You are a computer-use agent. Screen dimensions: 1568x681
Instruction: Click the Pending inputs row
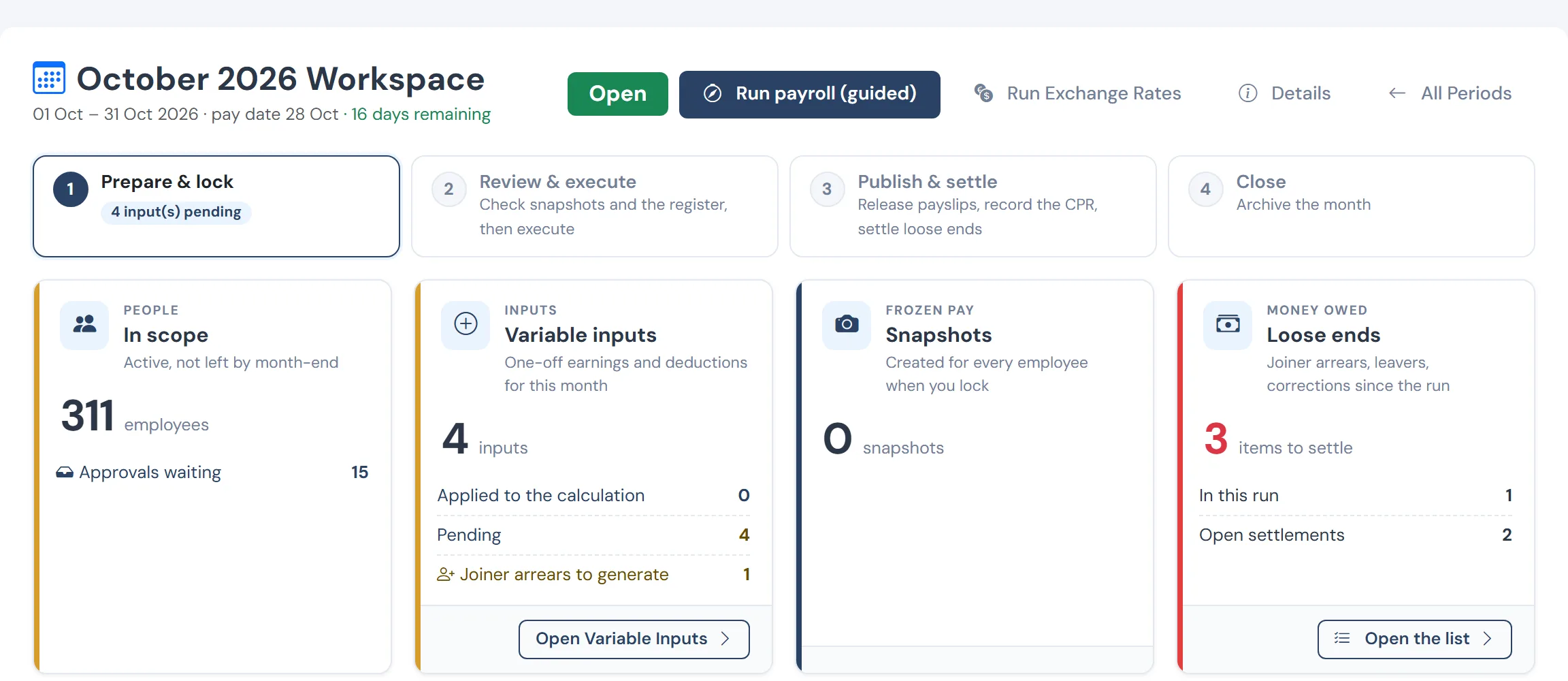pyautogui.click(x=593, y=535)
